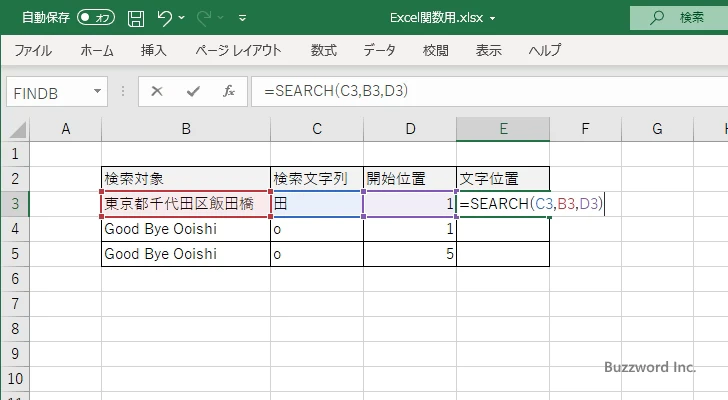Image resolution: width=728 pixels, height=400 pixels.
Task: Click the fx Insert Function icon
Action: 229,91
